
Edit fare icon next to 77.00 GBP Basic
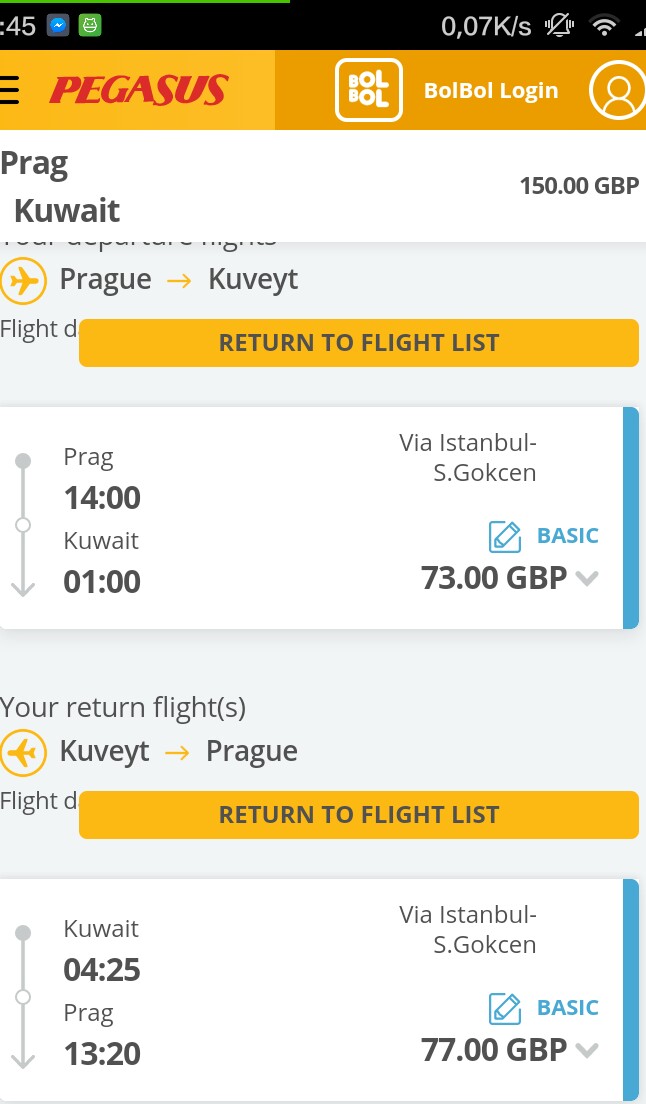505,1009
